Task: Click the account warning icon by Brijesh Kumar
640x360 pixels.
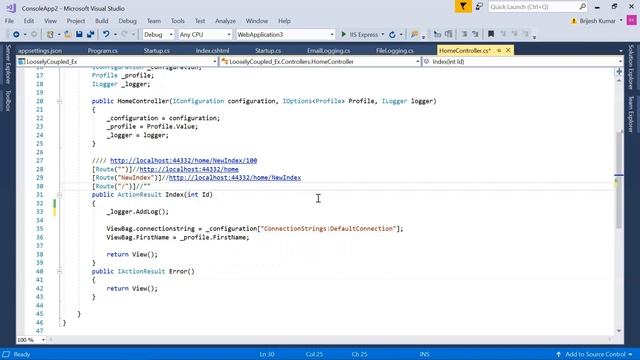Action: pos(574,21)
